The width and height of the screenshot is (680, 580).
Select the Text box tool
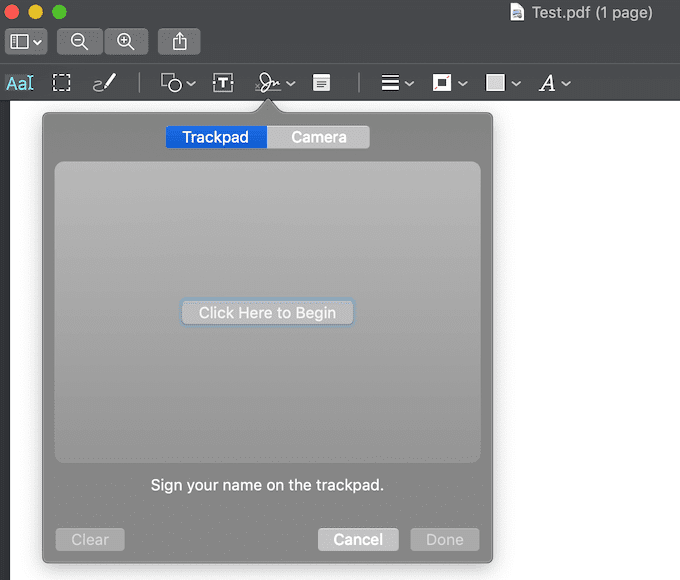[x=223, y=82]
